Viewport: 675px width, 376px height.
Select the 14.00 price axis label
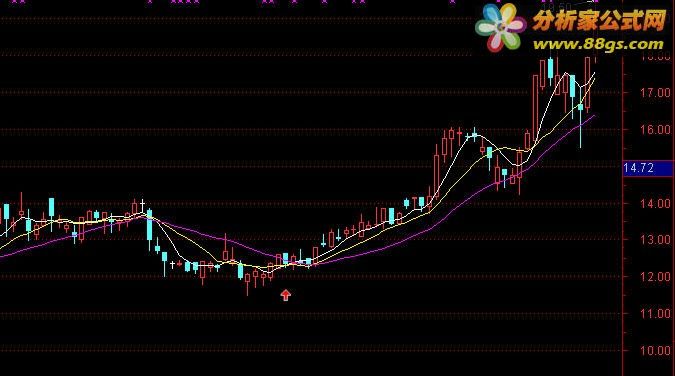pyautogui.click(x=655, y=204)
